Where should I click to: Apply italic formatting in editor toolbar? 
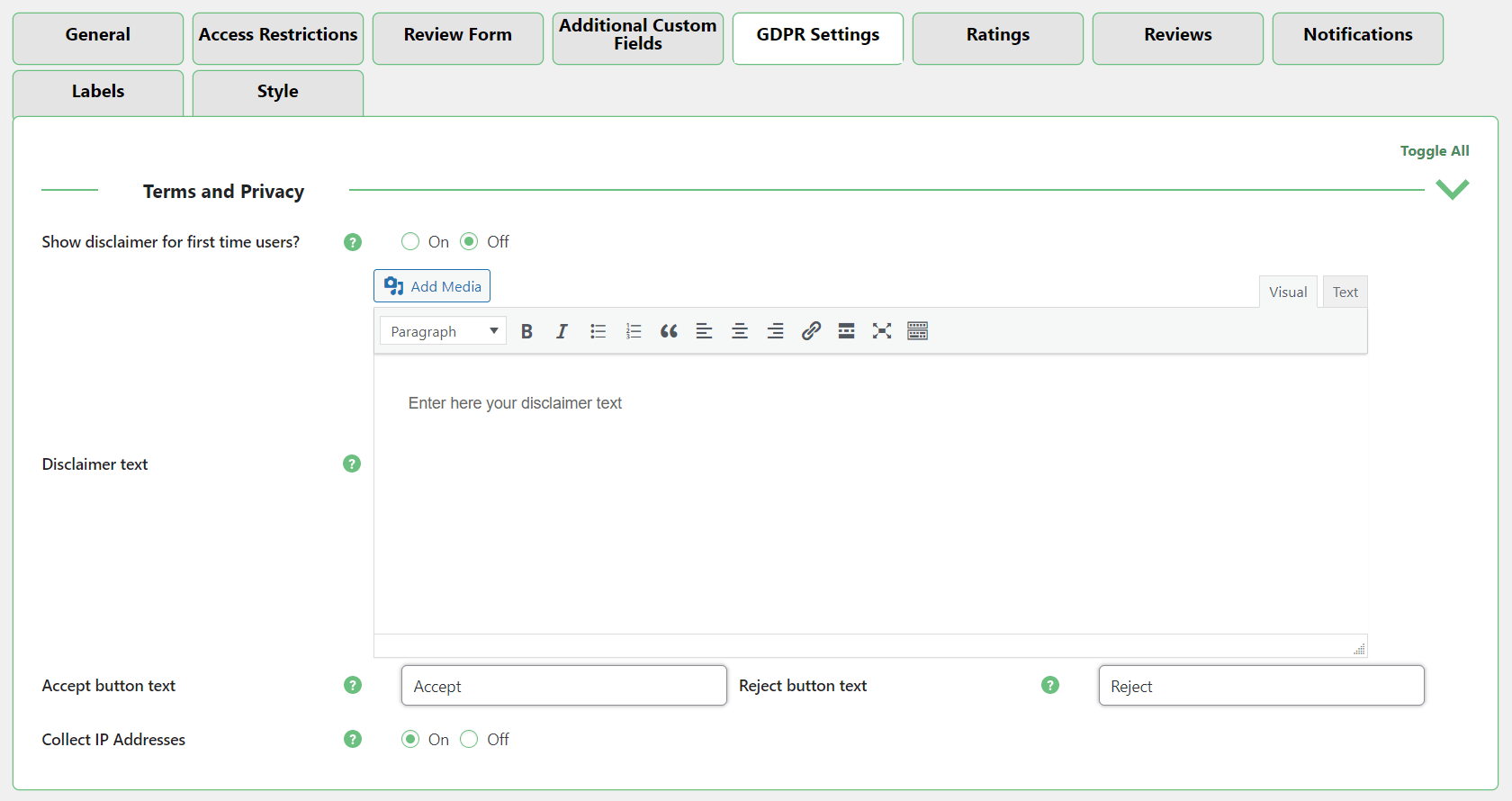point(562,331)
